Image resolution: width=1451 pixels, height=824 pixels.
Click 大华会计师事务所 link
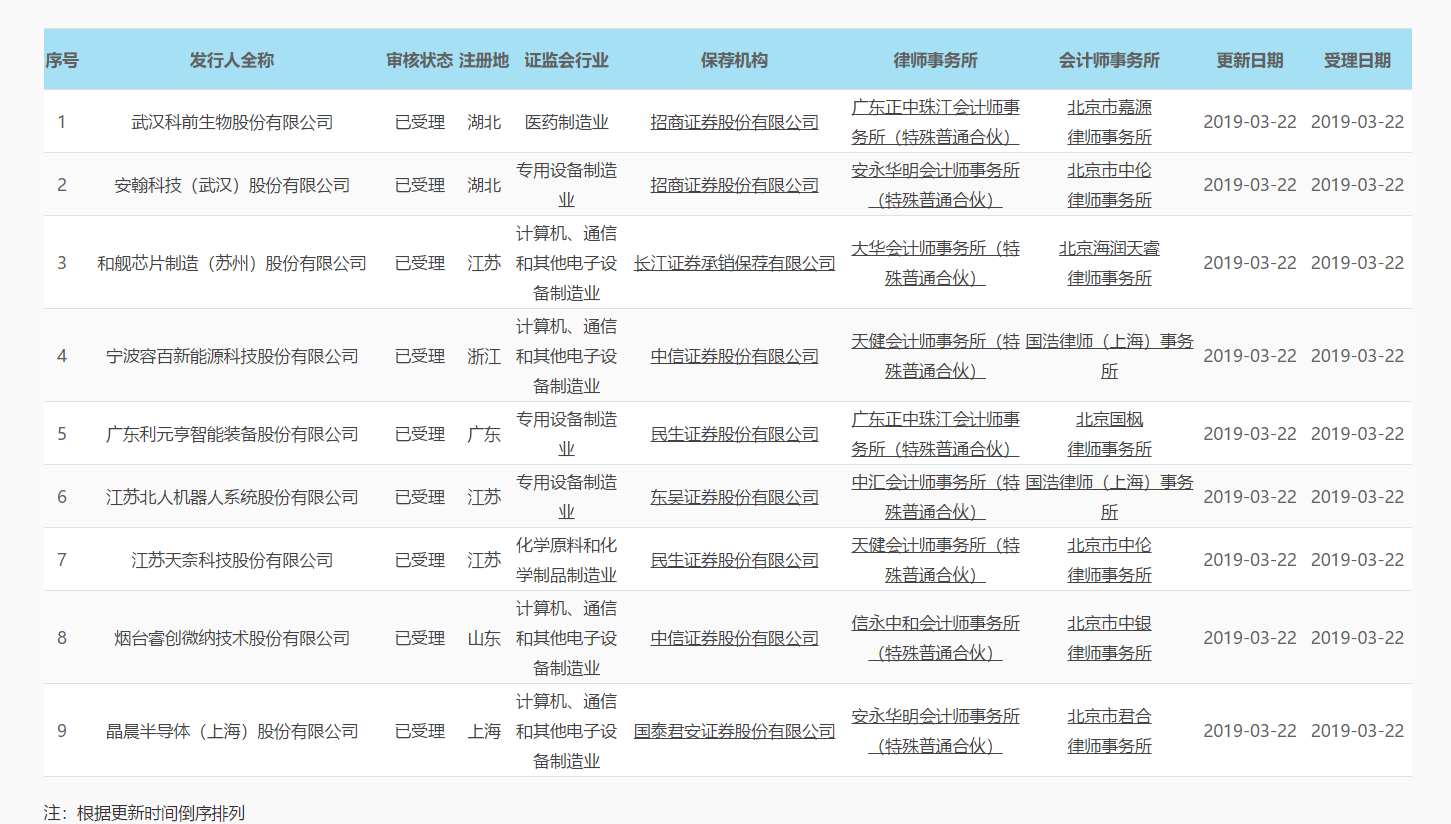coord(935,263)
